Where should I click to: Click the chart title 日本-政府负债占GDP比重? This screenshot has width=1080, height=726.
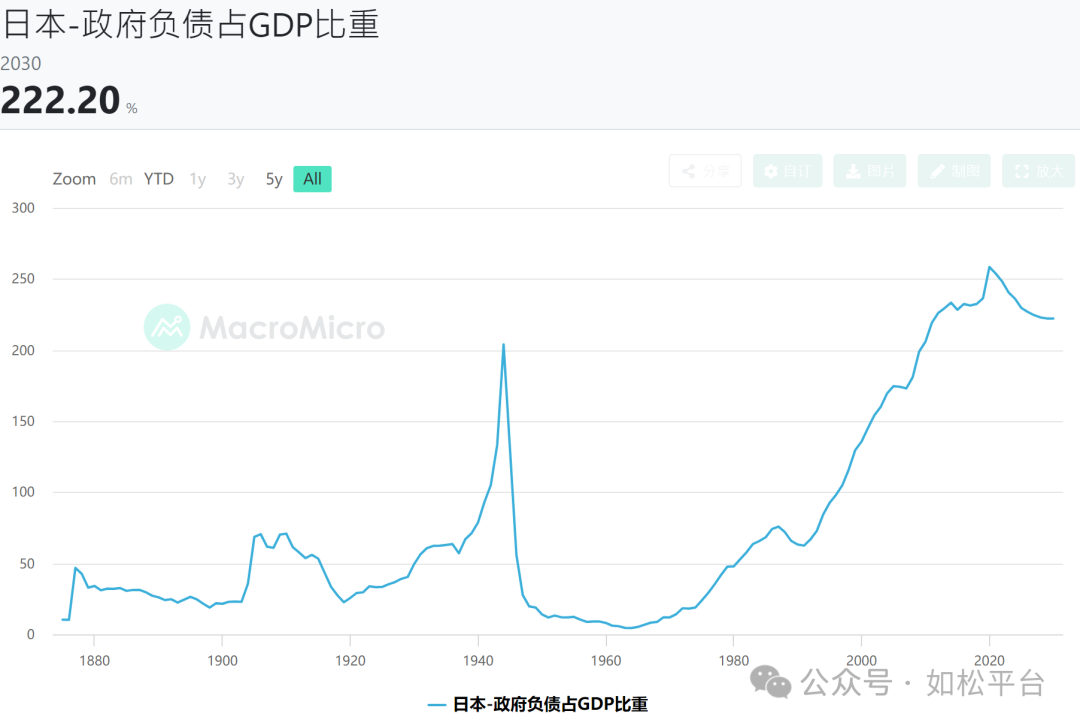(x=190, y=25)
